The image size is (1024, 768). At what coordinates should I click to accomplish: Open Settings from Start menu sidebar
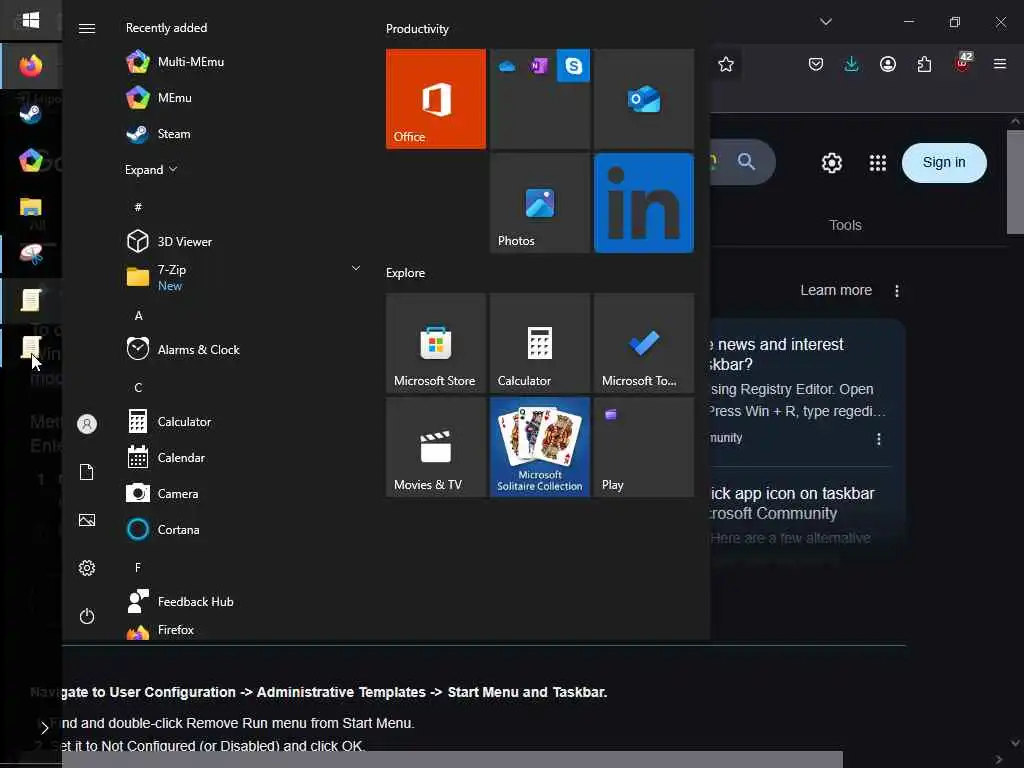coord(87,568)
